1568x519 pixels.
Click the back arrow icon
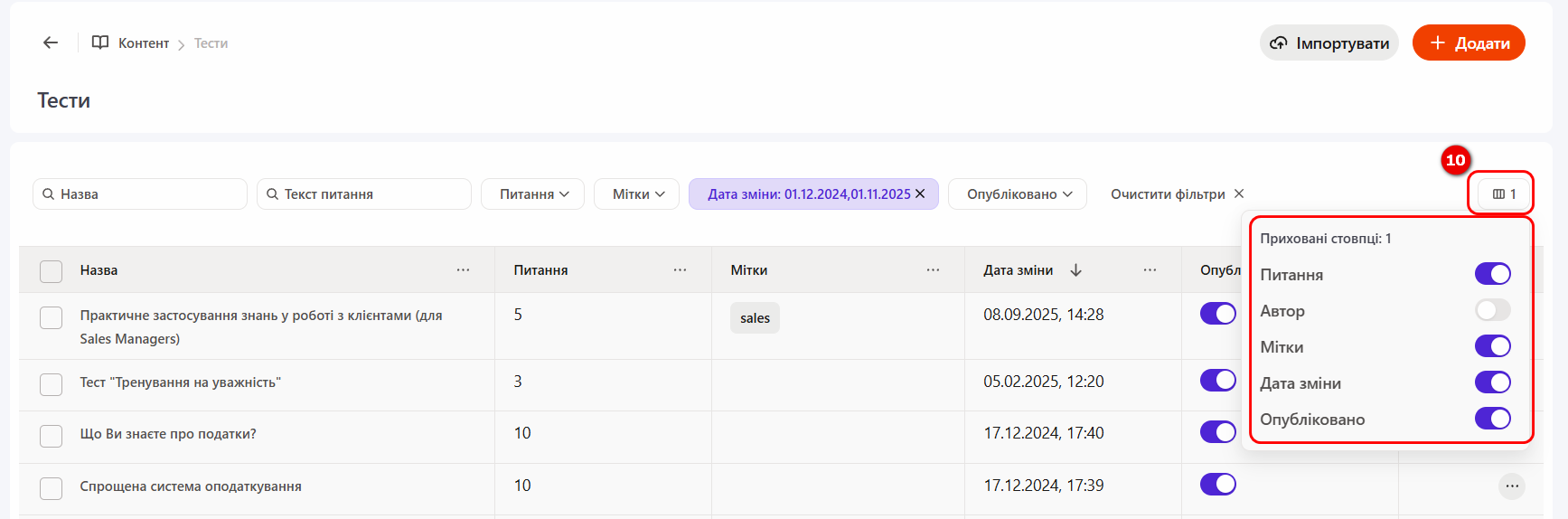51,42
